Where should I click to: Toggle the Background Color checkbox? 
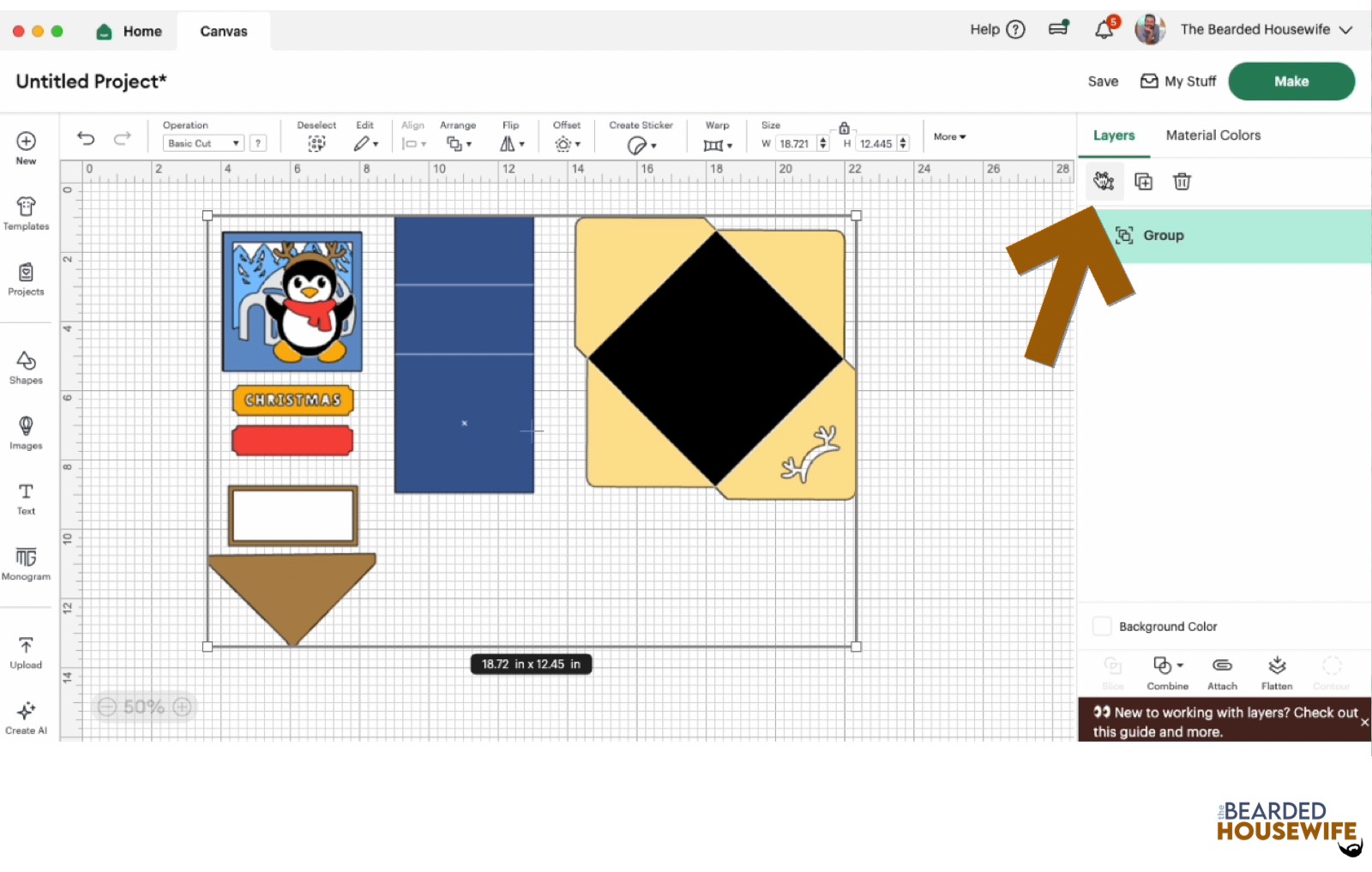[x=1102, y=626]
